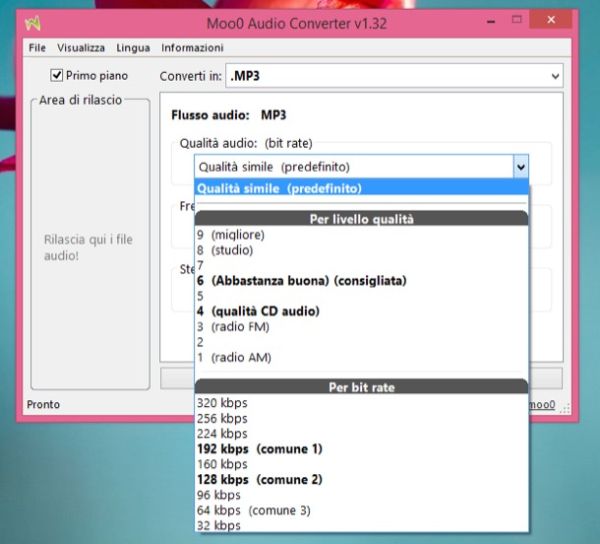Select 4 (qualità CD audio)
The height and width of the screenshot is (544, 600).
tap(258, 311)
